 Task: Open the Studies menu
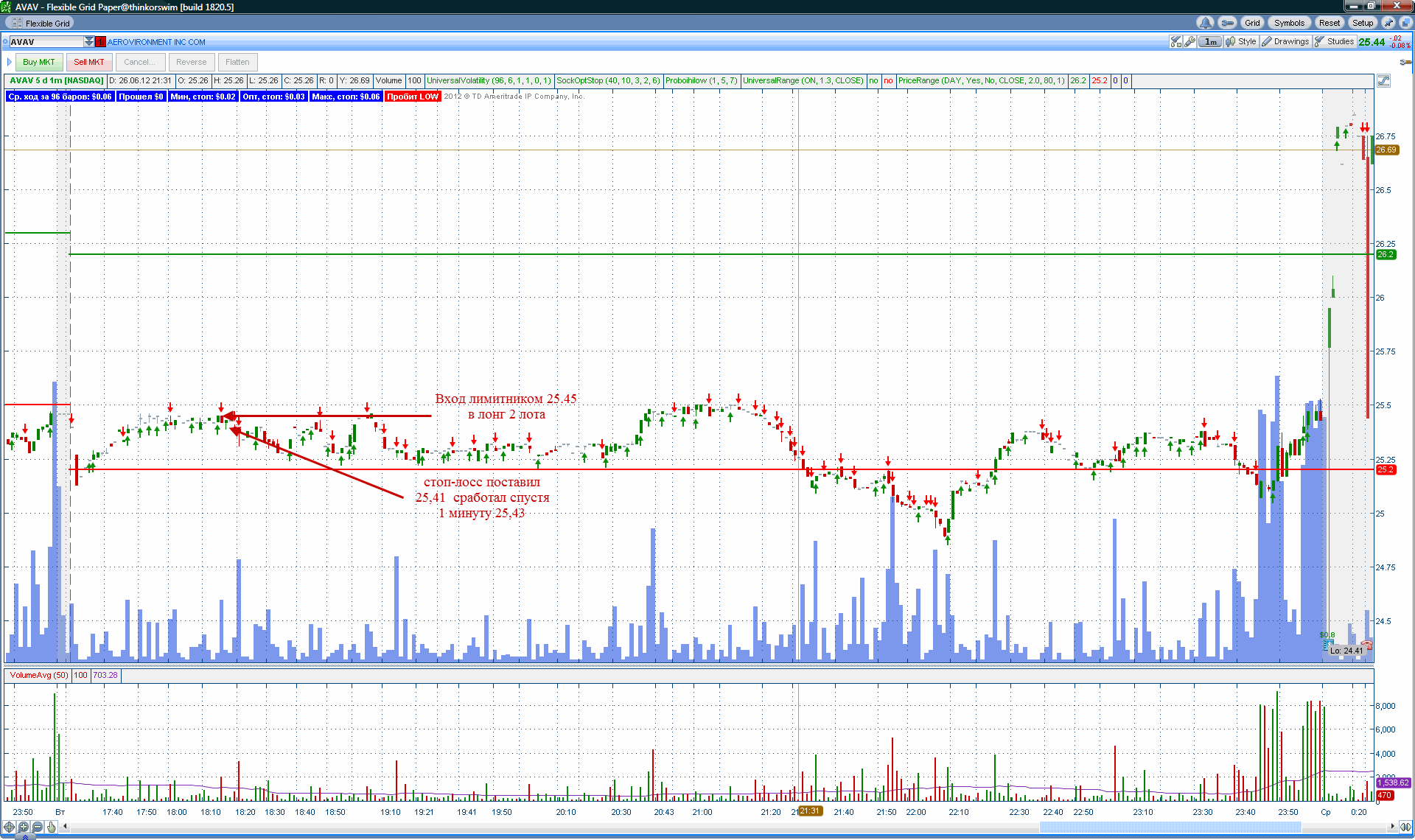[1335, 42]
